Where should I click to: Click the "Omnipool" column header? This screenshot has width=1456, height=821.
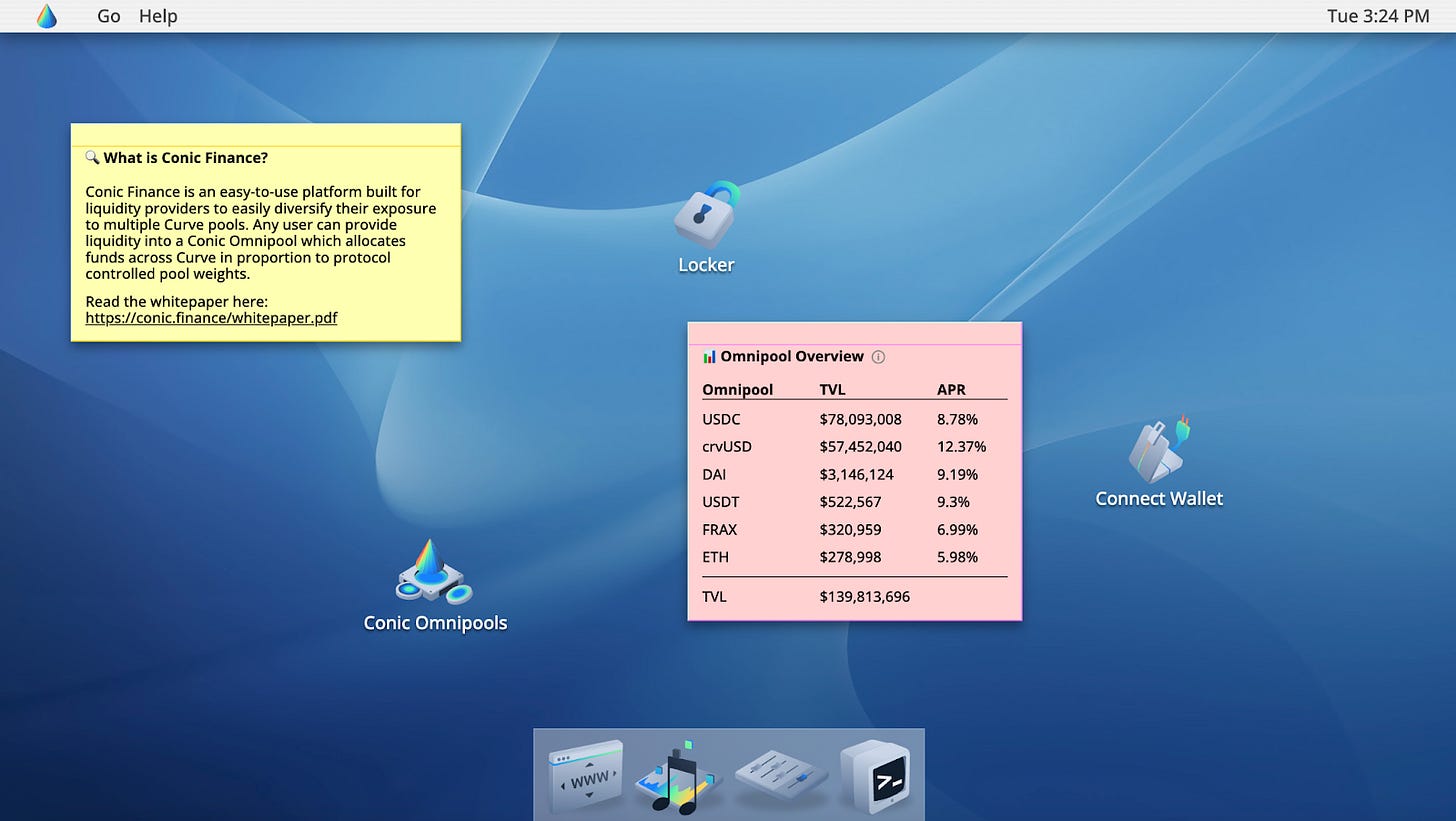(x=737, y=389)
